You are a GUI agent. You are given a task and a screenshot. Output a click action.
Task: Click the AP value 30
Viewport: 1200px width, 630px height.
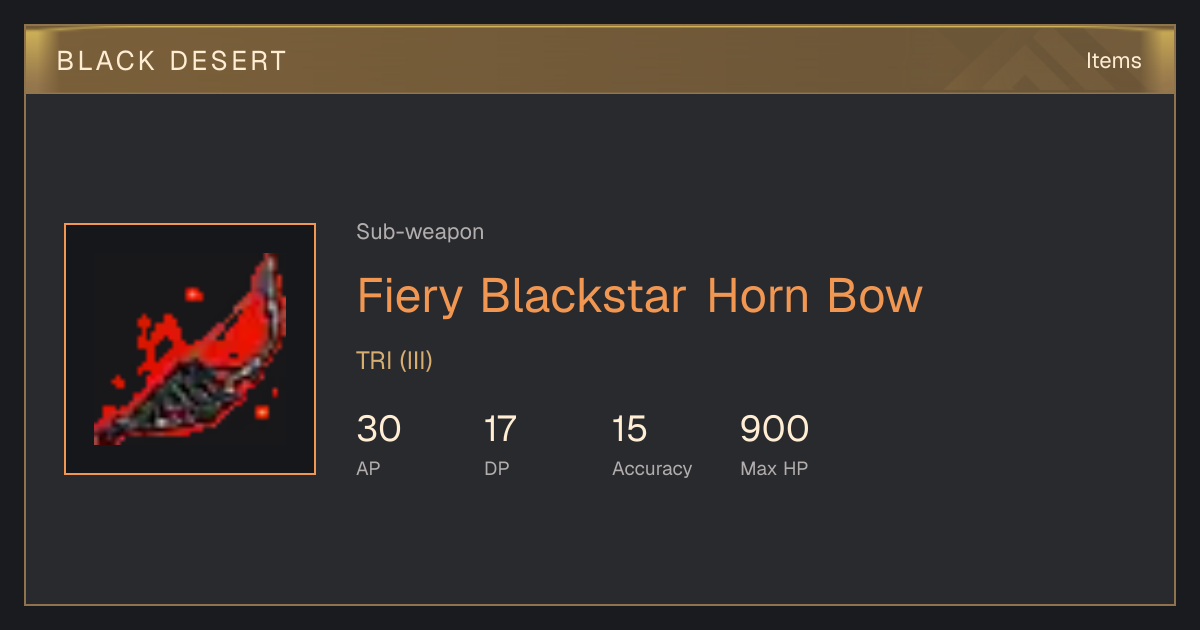tap(379, 429)
